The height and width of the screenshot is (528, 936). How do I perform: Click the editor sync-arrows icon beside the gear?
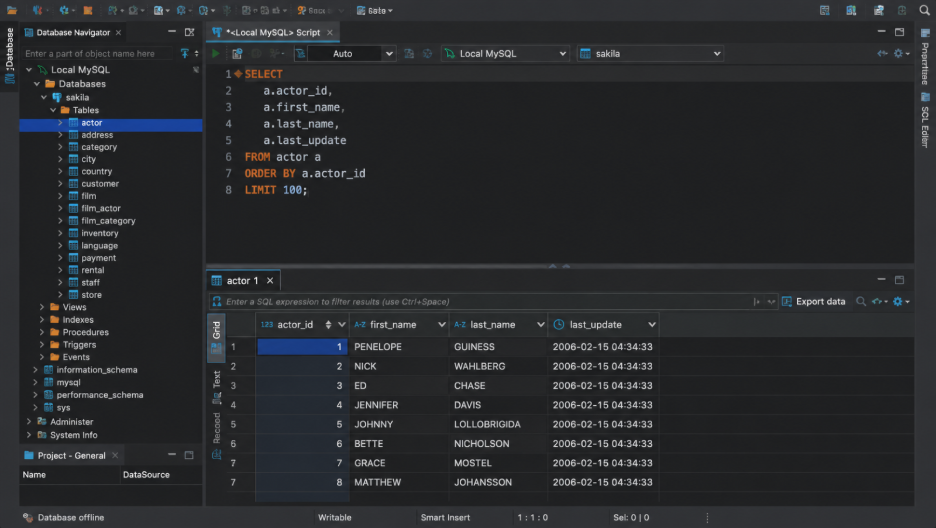point(882,54)
